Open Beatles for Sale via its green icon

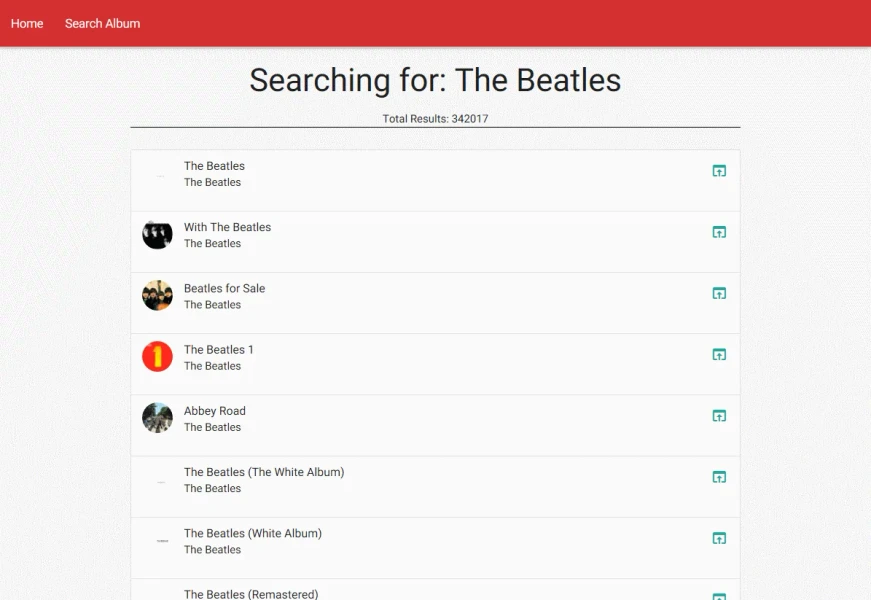tap(719, 293)
